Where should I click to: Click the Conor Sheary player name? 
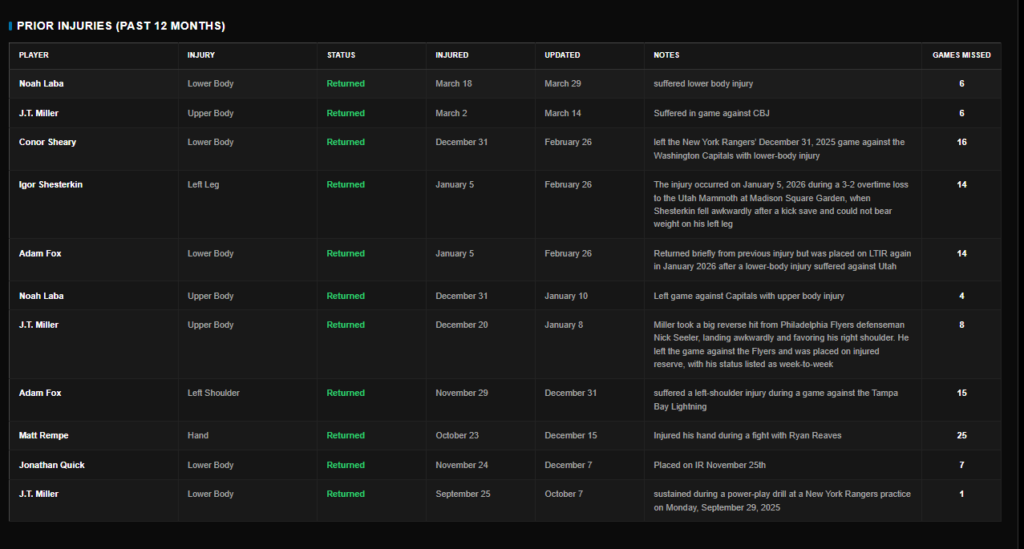tap(48, 142)
